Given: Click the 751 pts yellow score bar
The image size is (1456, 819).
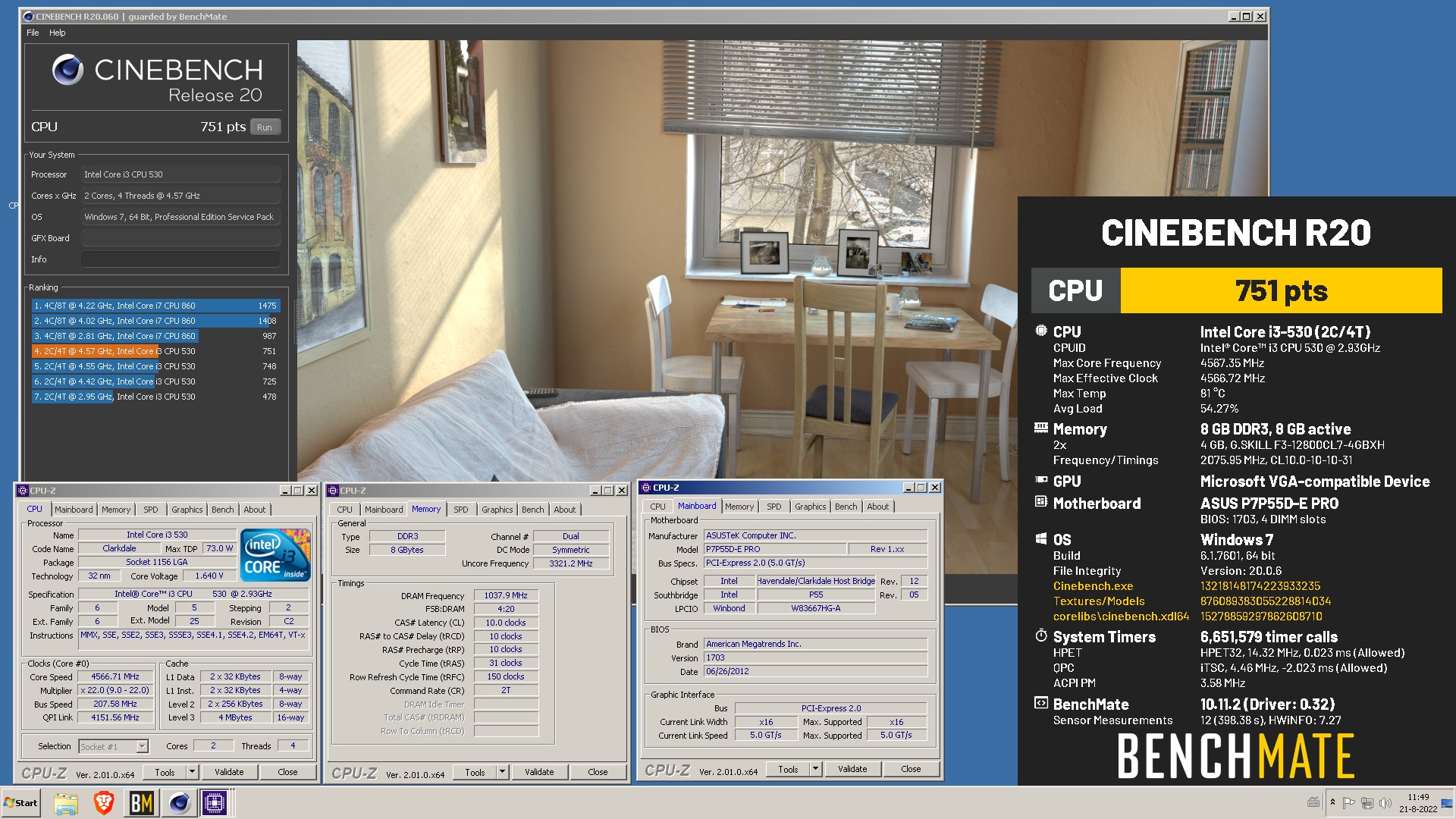Looking at the screenshot, I should coord(1281,290).
